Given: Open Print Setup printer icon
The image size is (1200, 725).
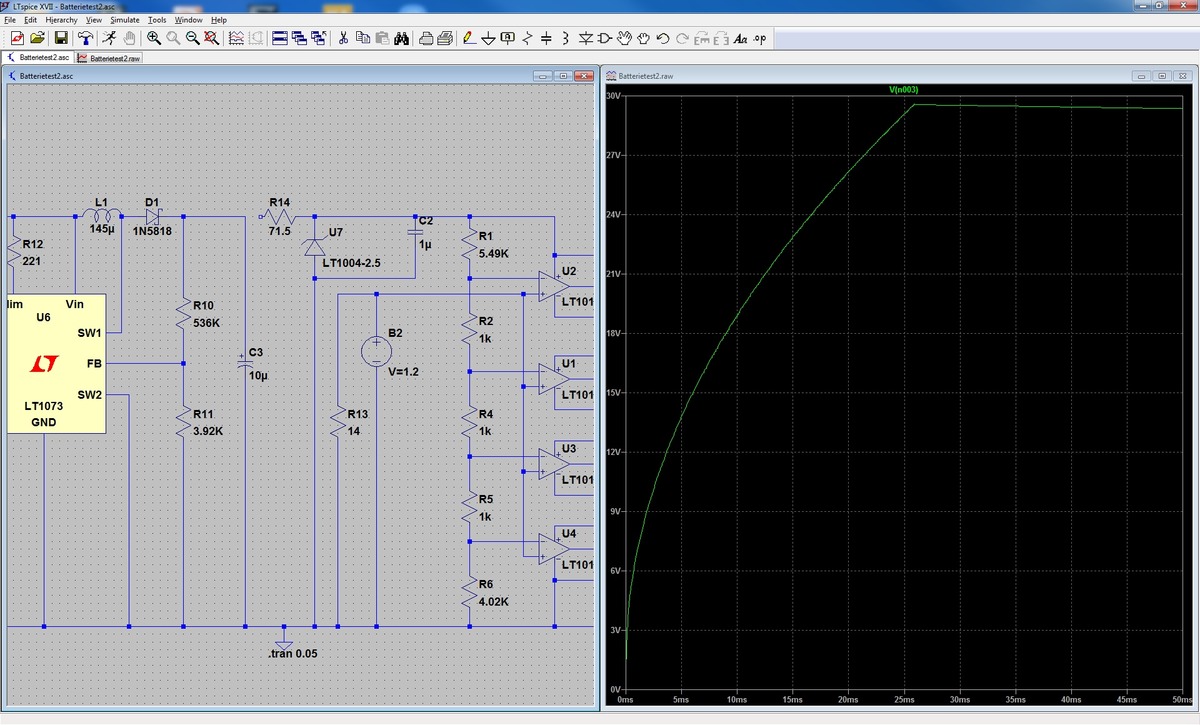Looking at the screenshot, I should 425,38.
